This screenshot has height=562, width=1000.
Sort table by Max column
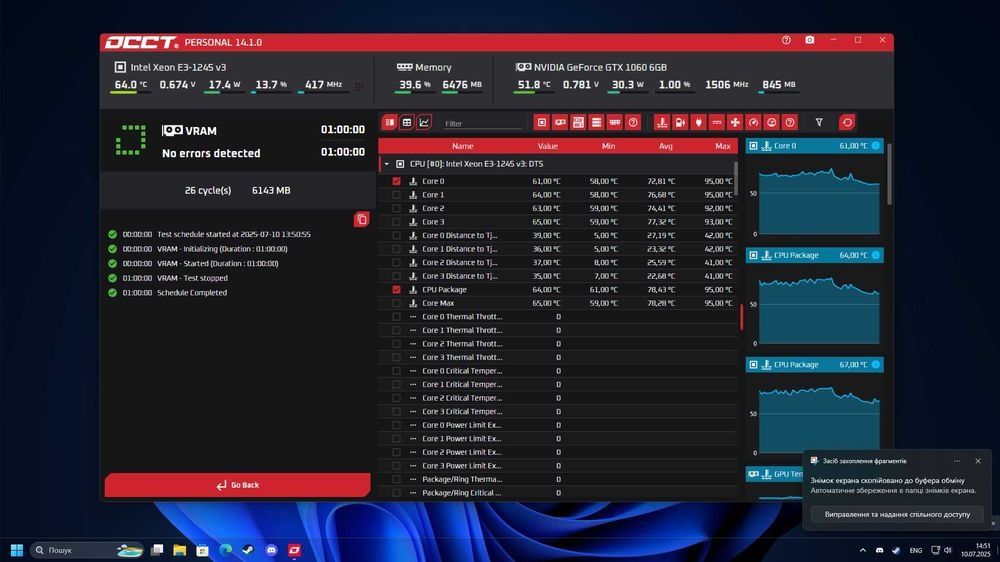(723, 146)
